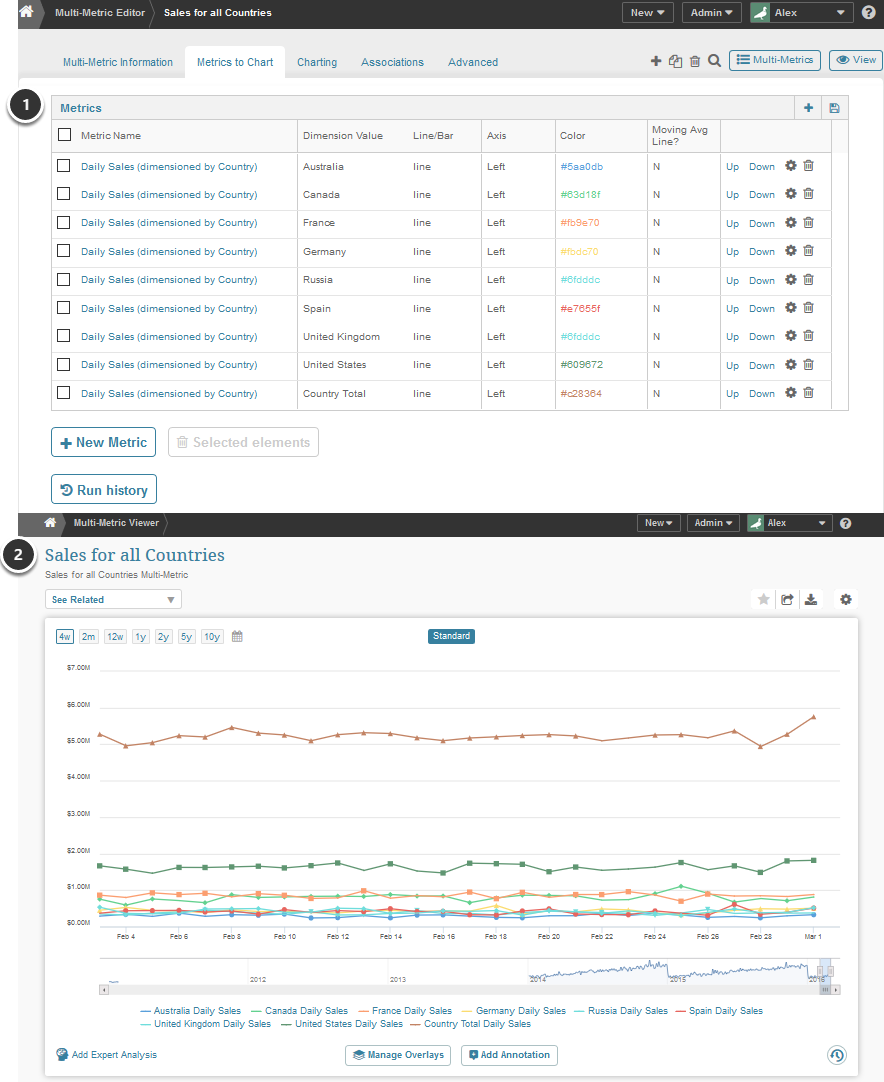Check the box for the France metric row
The height and width of the screenshot is (1082, 884).
tap(64, 222)
